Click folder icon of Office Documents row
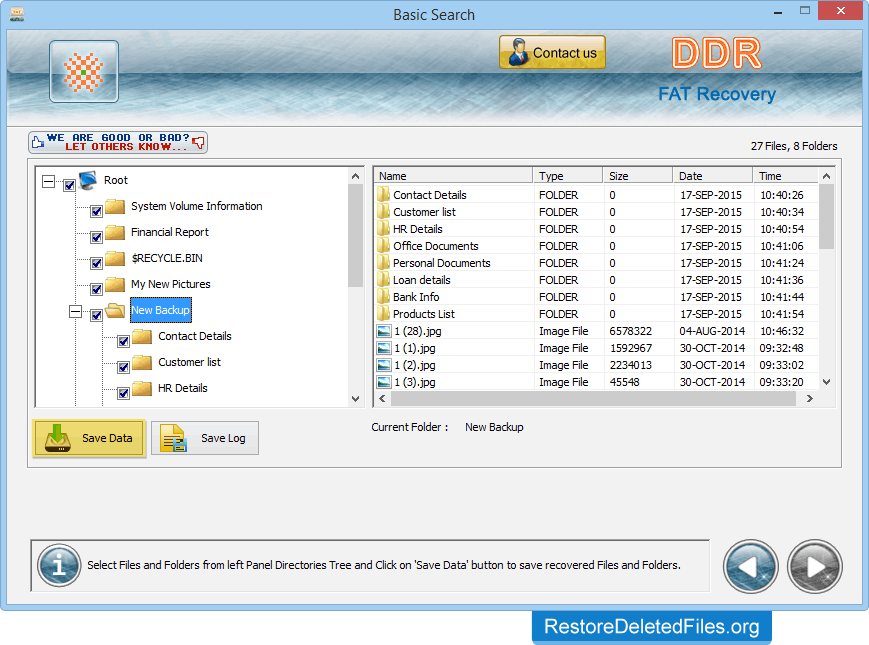 point(384,245)
